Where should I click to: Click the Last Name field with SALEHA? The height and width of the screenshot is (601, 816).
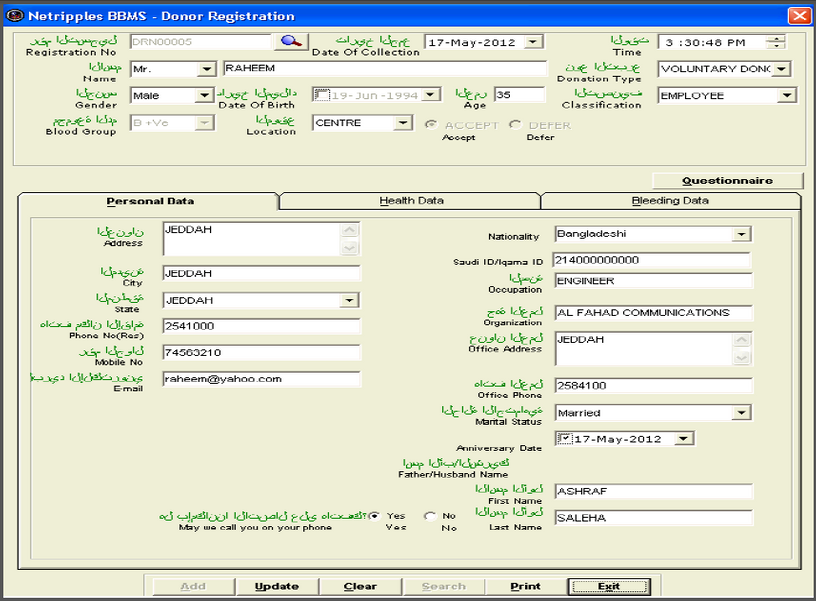pyautogui.click(x=654, y=518)
